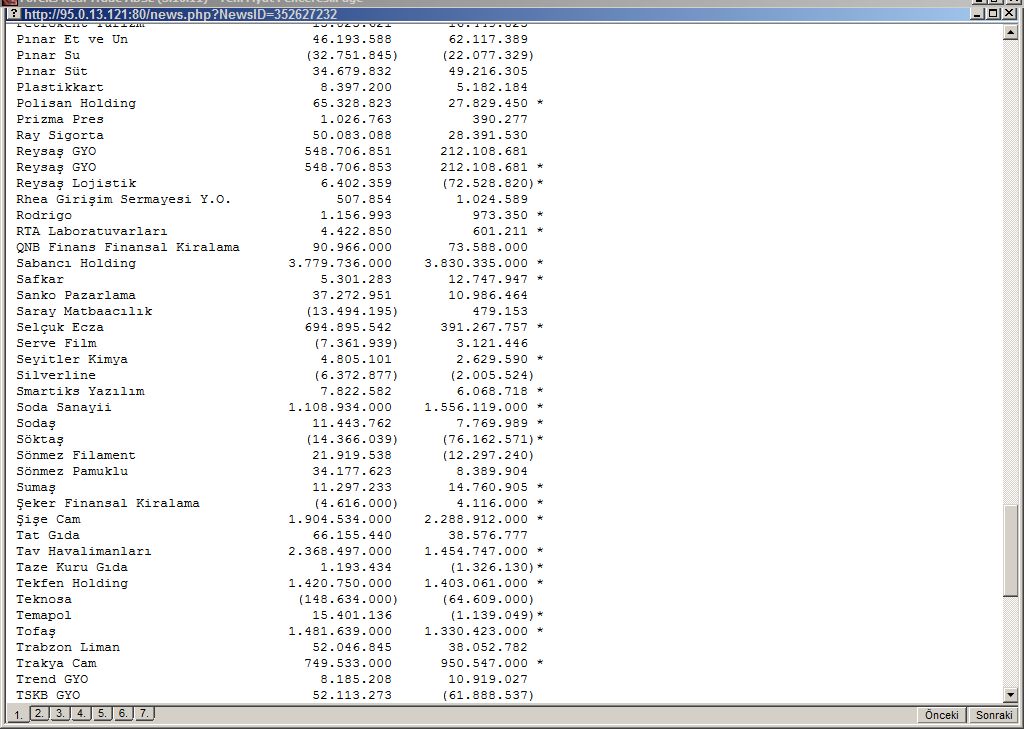Viewport: 1024px width, 729px height.
Task: Click the vertical scrollbar thumb
Action: click(x=1010, y=550)
